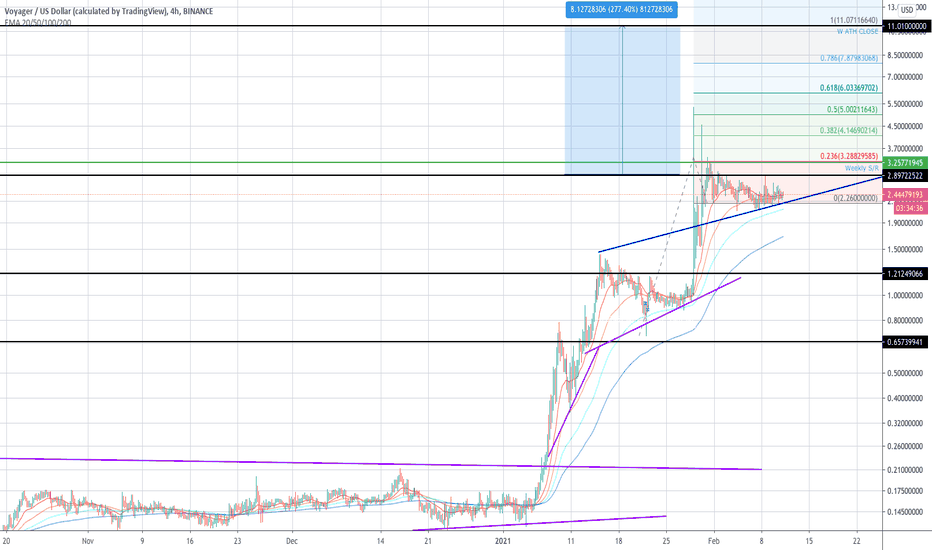Click the Fib 0.5(5.00211643) label
This screenshot has height=550, width=932.
pyautogui.click(x=852, y=109)
